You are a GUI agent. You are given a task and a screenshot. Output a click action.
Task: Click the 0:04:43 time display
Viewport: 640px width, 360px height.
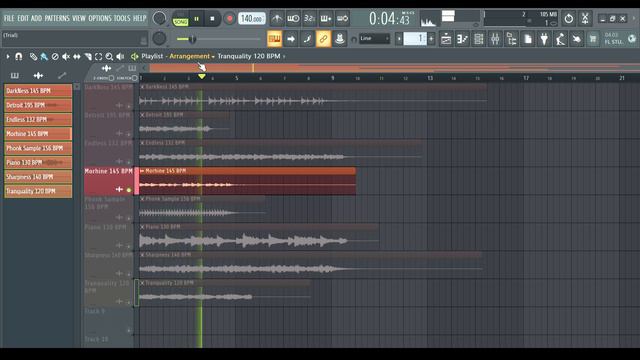pyautogui.click(x=389, y=19)
